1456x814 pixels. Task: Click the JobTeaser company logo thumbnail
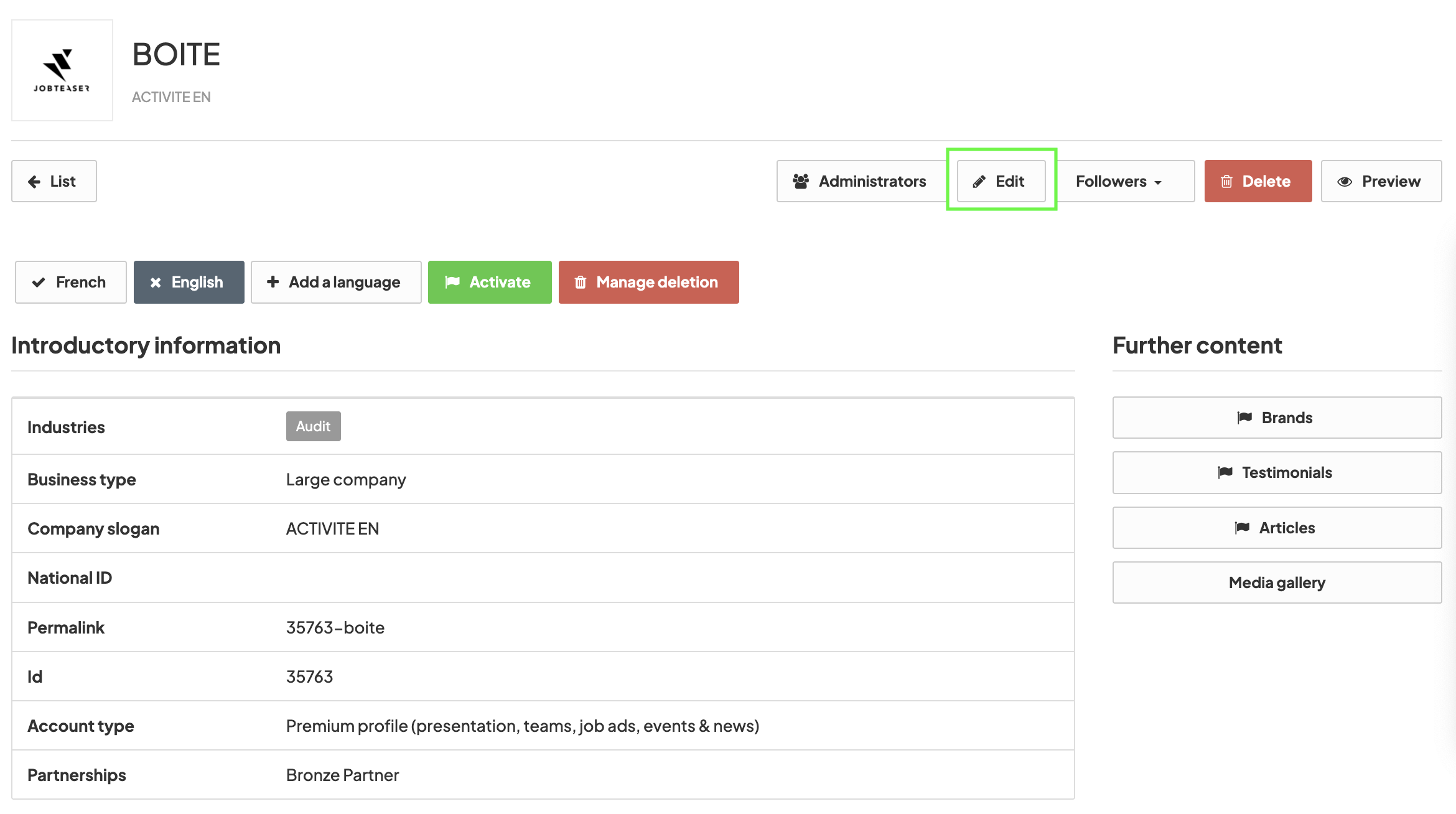pos(62,70)
